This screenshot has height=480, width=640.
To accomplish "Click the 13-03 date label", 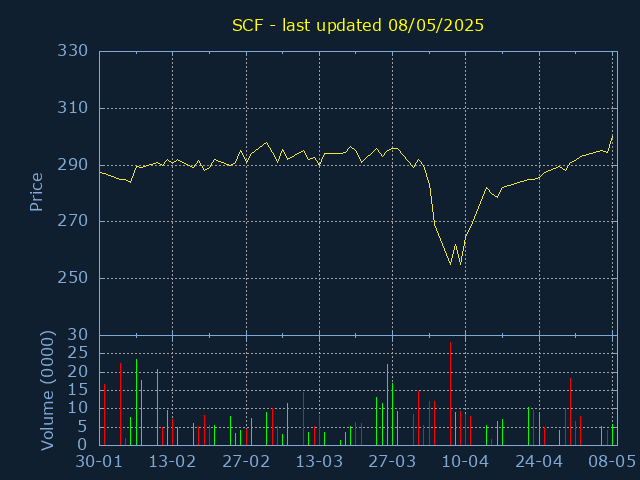I will (319, 462).
